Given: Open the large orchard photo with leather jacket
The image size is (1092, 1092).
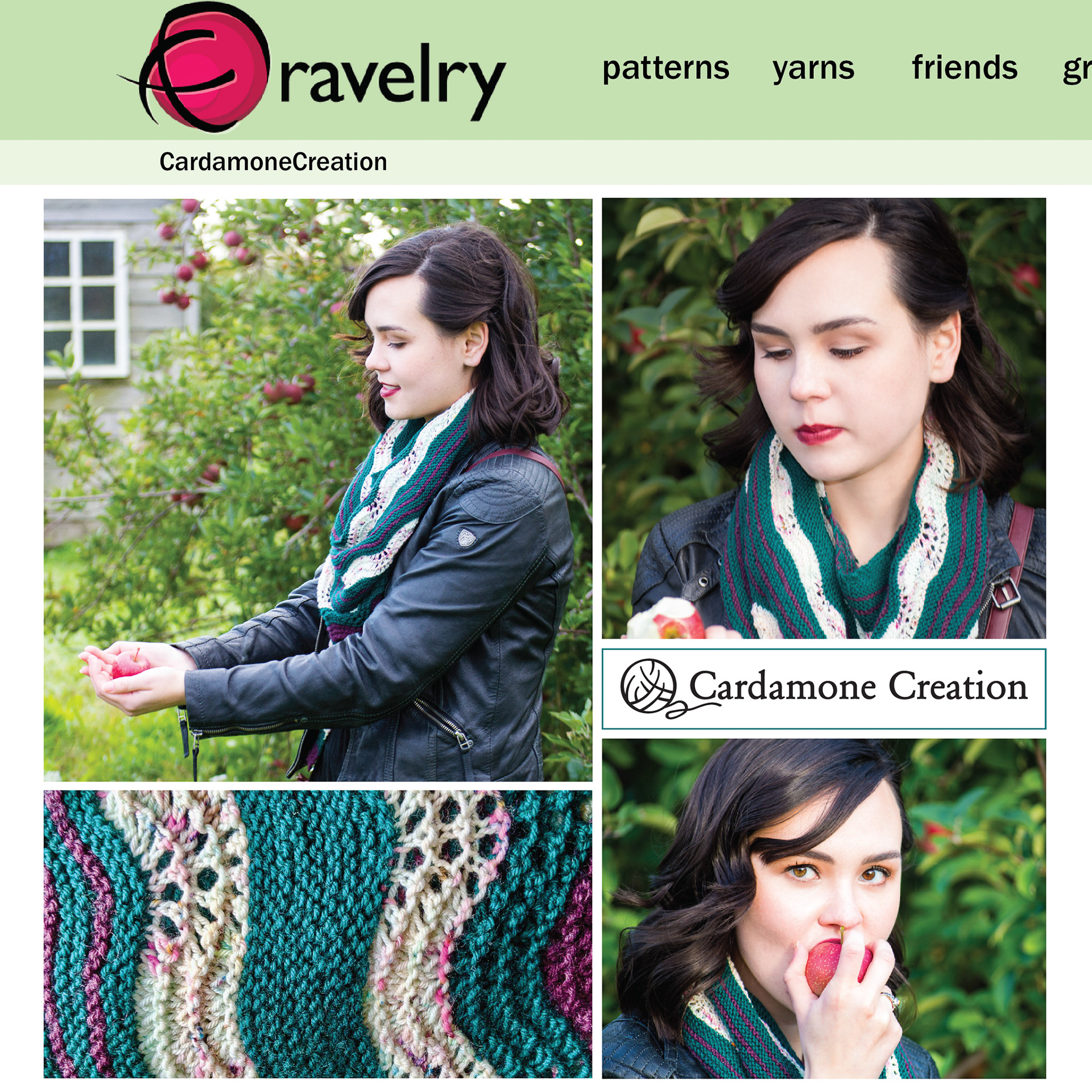Looking at the screenshot, I should point(318,490).
